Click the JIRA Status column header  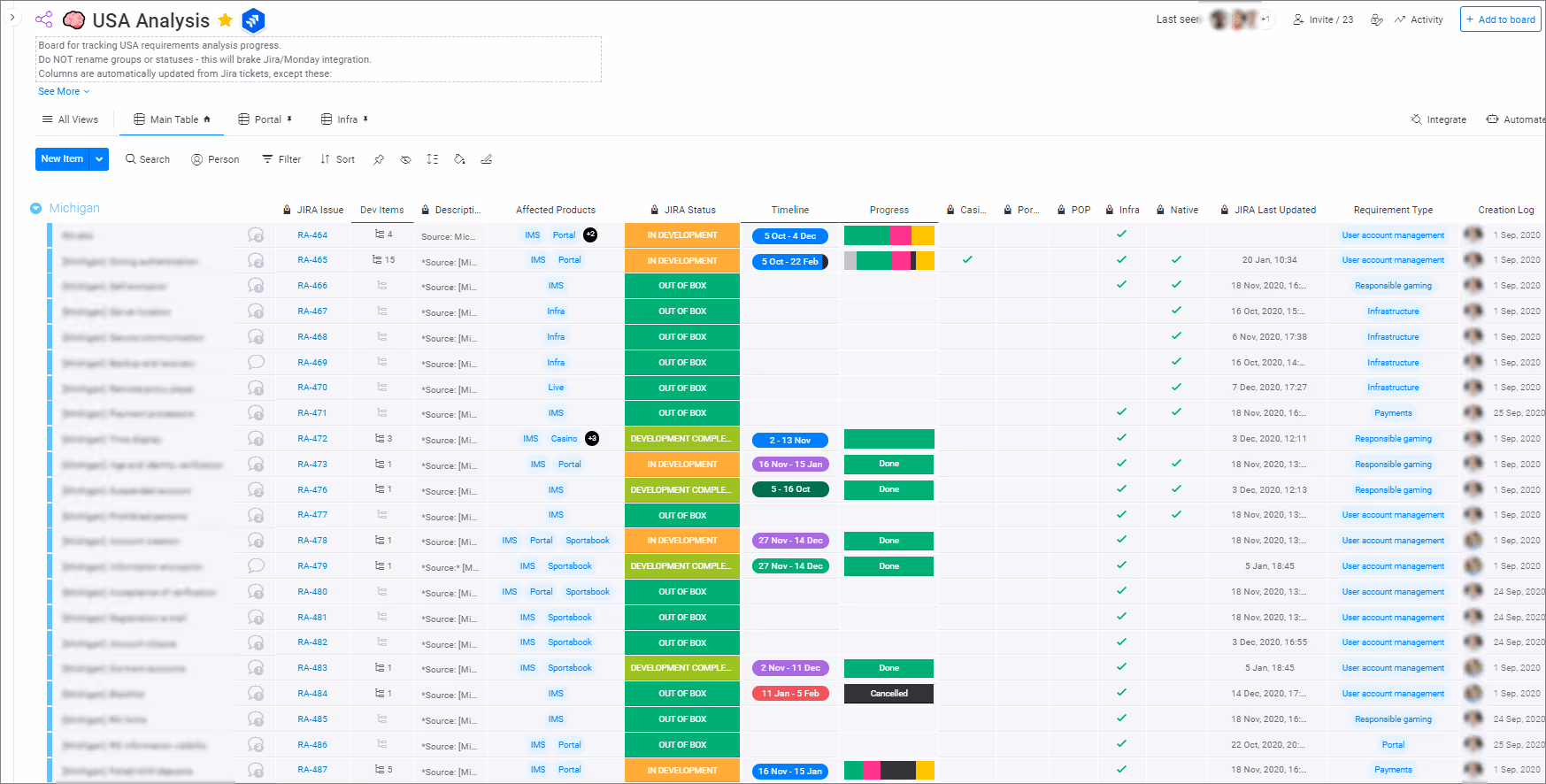click(682, 210)
